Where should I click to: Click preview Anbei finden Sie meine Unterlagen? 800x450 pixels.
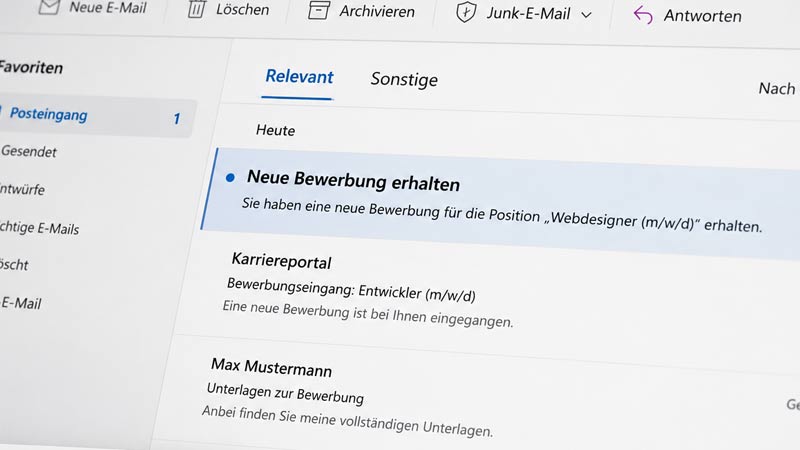coord(347,421)
